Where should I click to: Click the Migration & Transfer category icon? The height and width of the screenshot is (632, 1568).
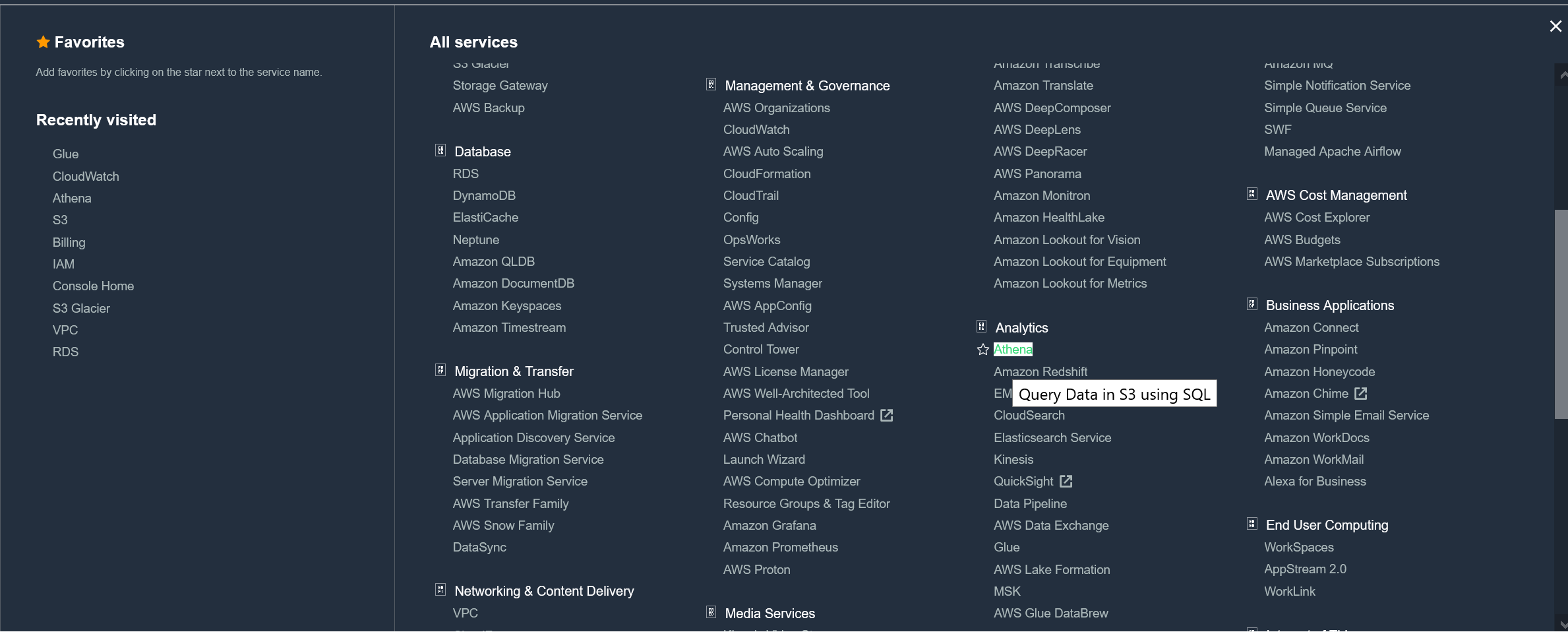click(440, 371)
